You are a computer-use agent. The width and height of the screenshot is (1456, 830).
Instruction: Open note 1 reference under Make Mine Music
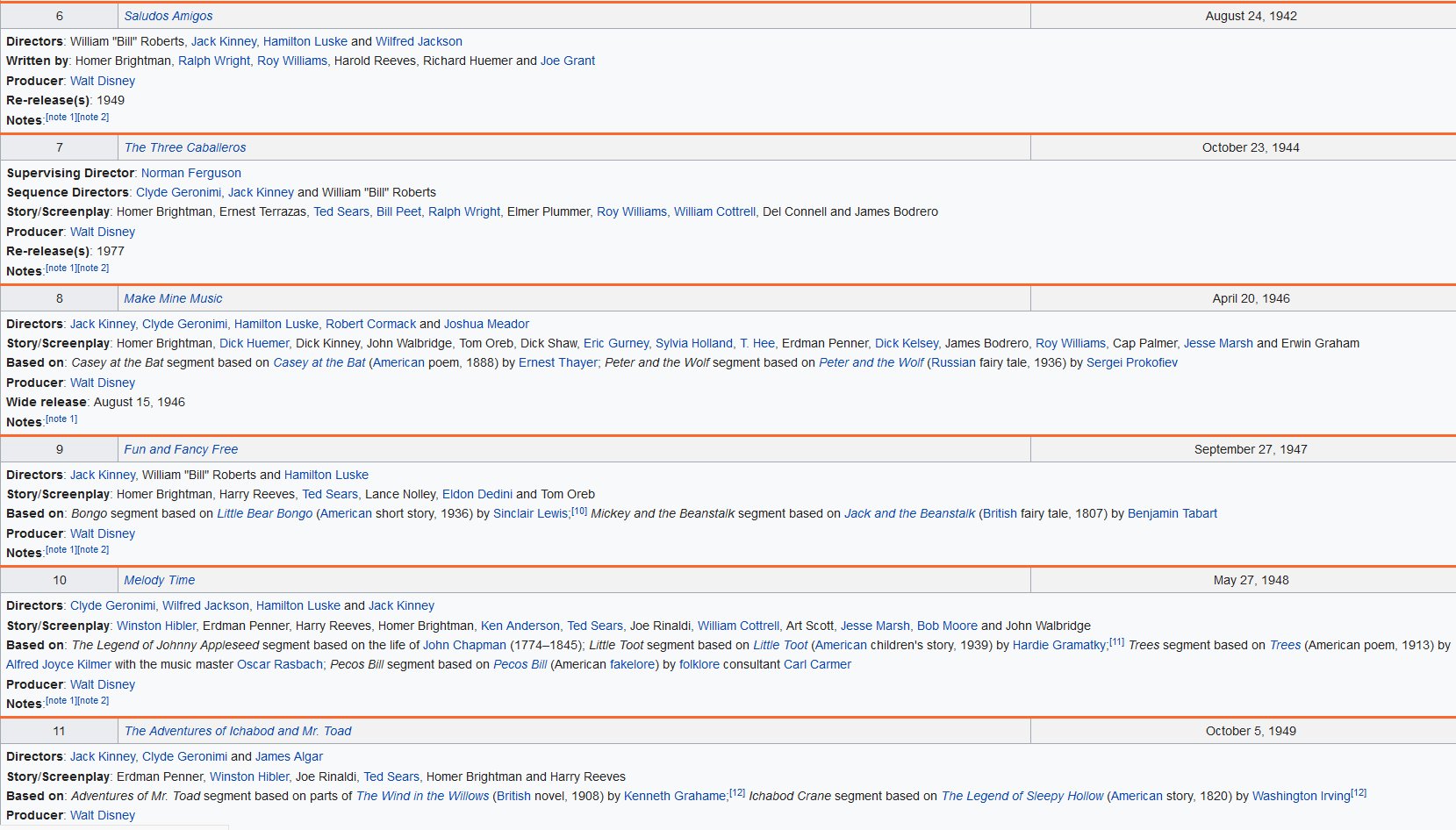(61, 419)
